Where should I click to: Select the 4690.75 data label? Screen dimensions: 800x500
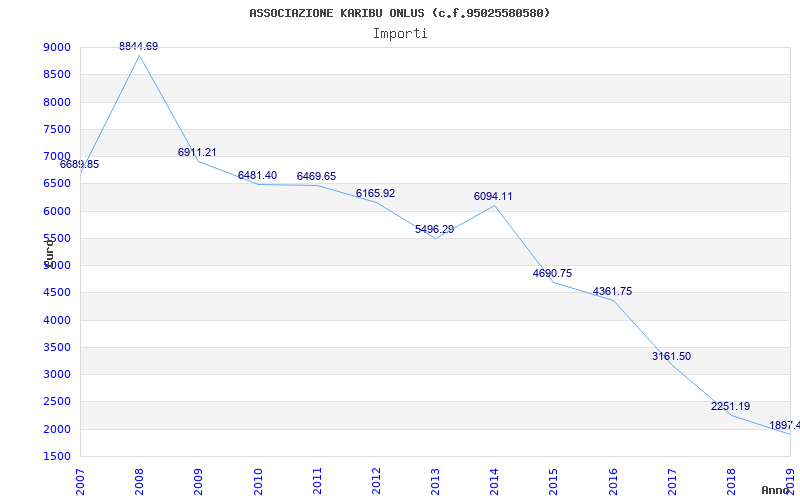pyautogui.click(x=553, y=273)
